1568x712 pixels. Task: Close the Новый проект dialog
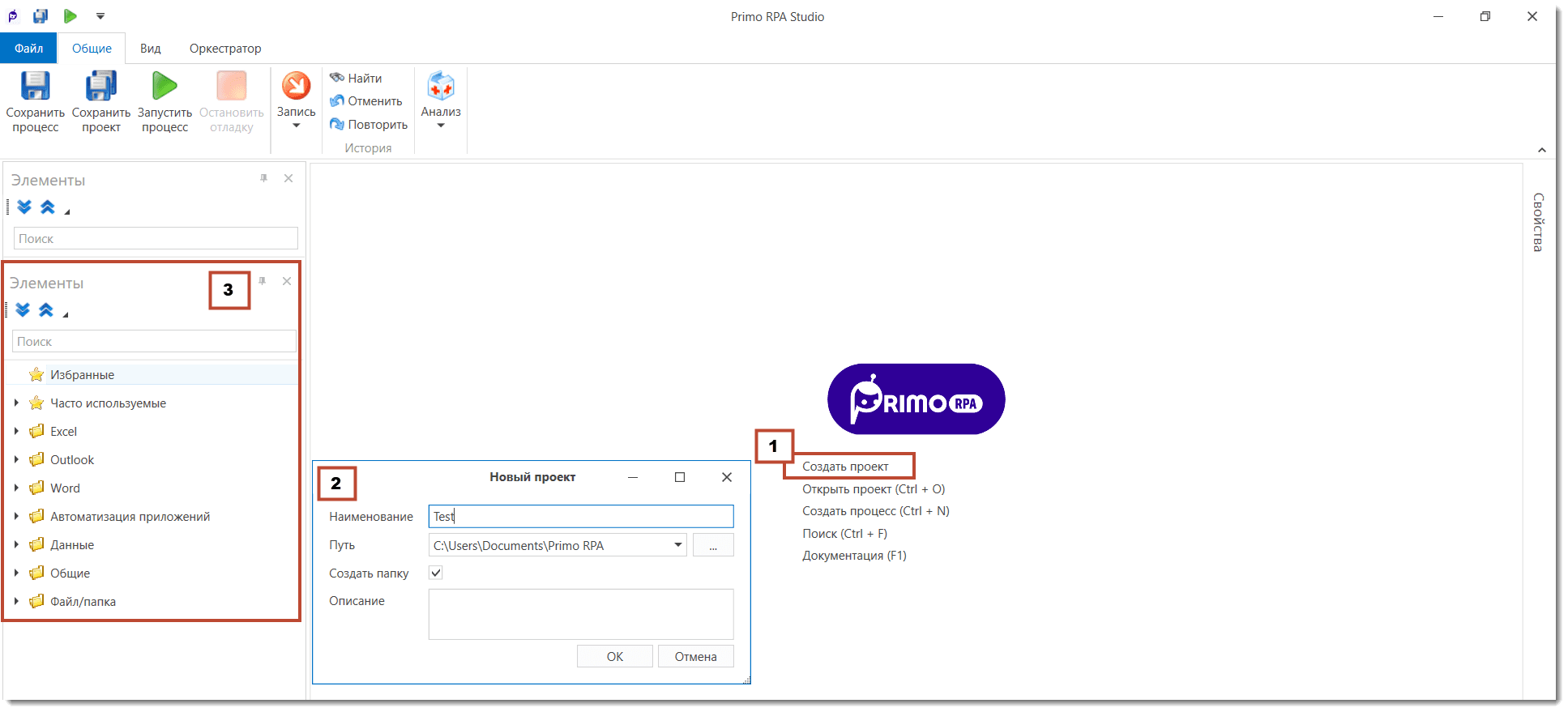click(x=727, y=477)
